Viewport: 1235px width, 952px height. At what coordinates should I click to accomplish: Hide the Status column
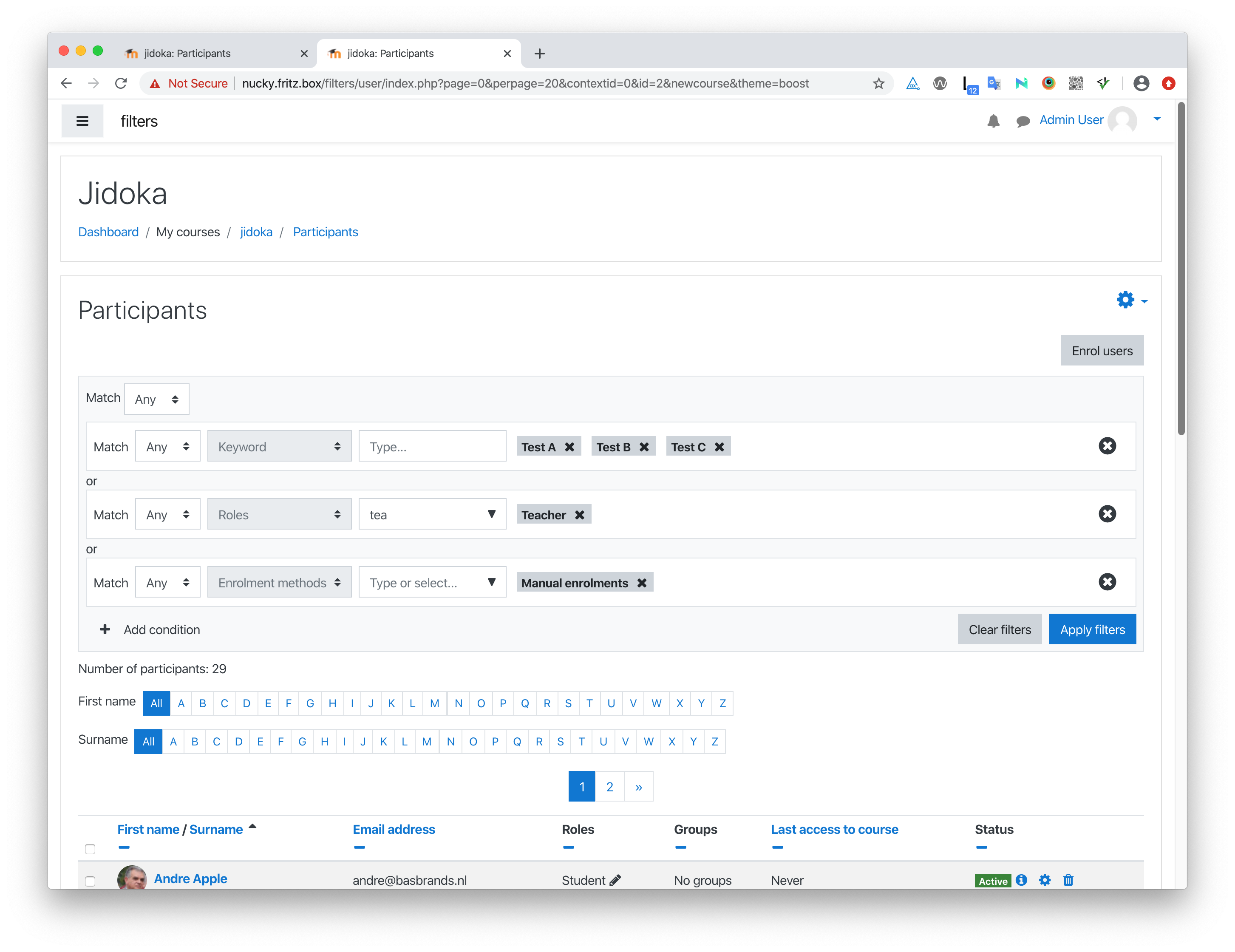tap(981, 847)
